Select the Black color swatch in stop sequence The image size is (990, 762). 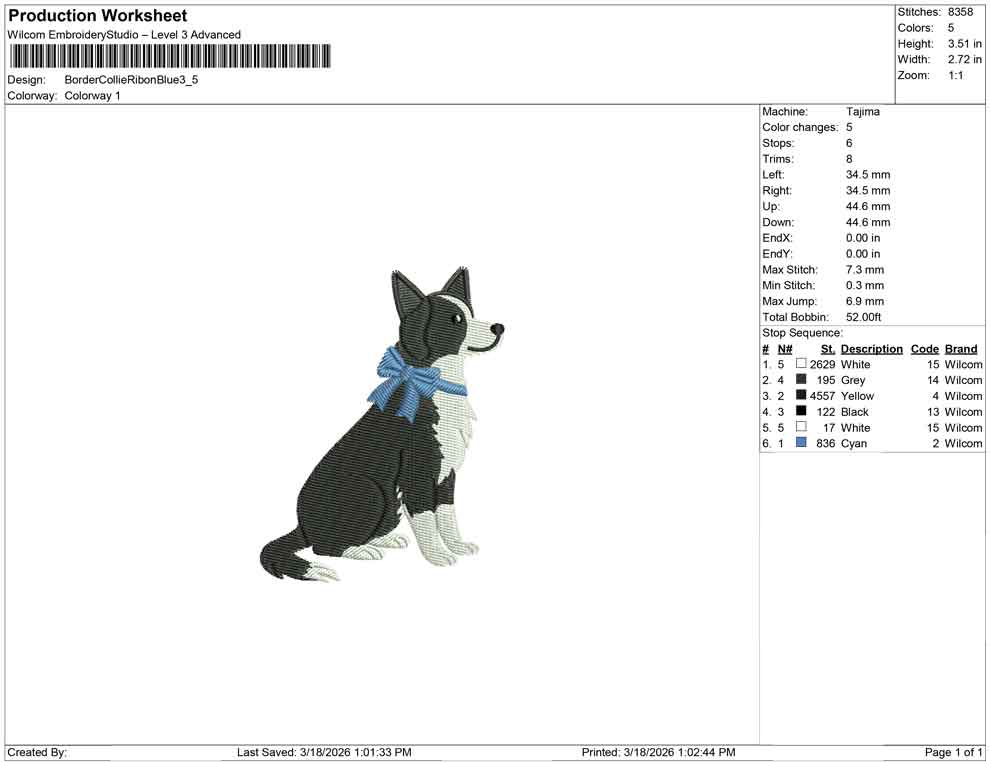[800, 412]
